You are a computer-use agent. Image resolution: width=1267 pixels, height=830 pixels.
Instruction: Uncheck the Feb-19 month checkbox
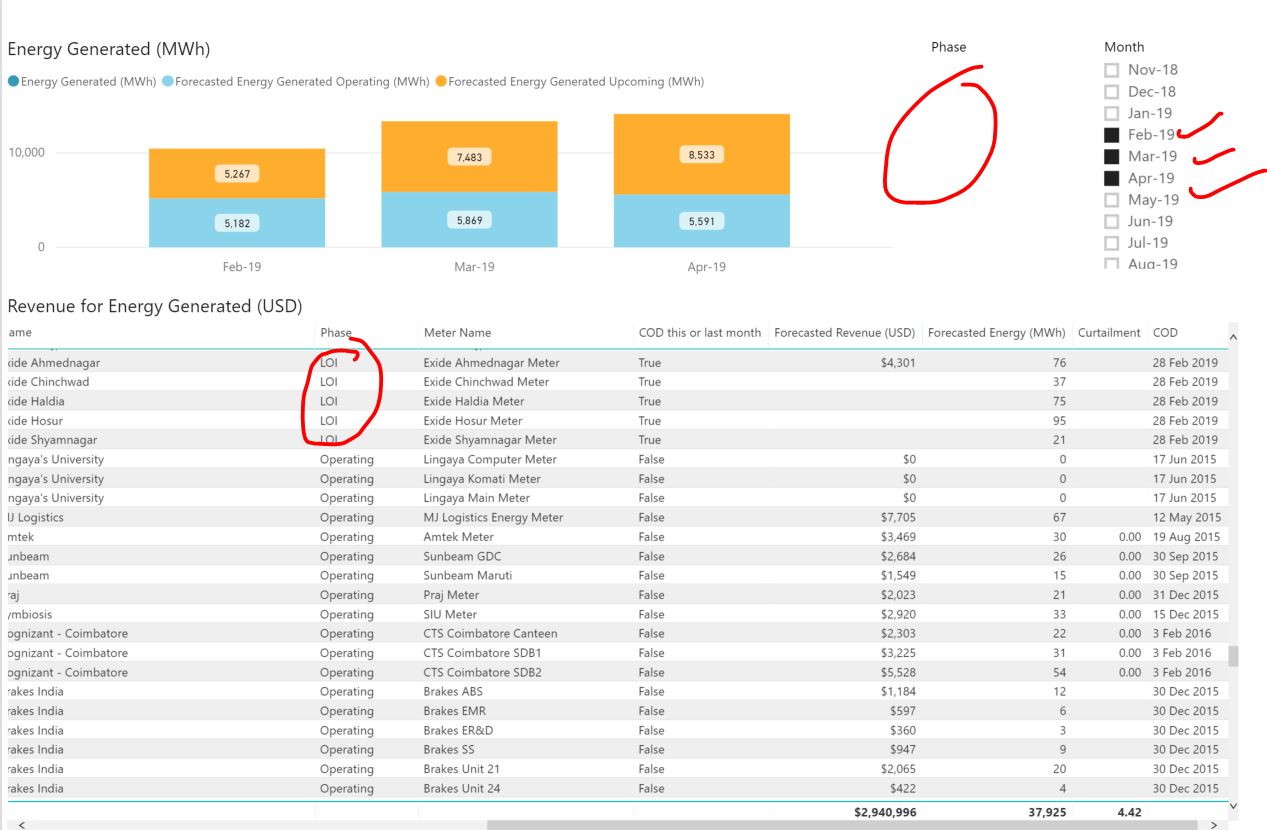click(1111, 135)
